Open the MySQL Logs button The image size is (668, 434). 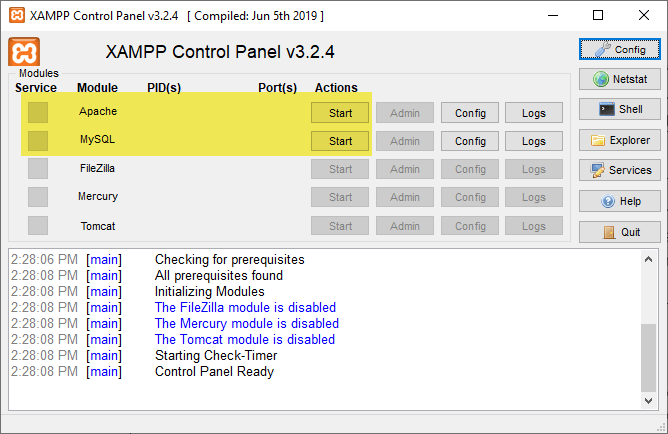[534, 141]
